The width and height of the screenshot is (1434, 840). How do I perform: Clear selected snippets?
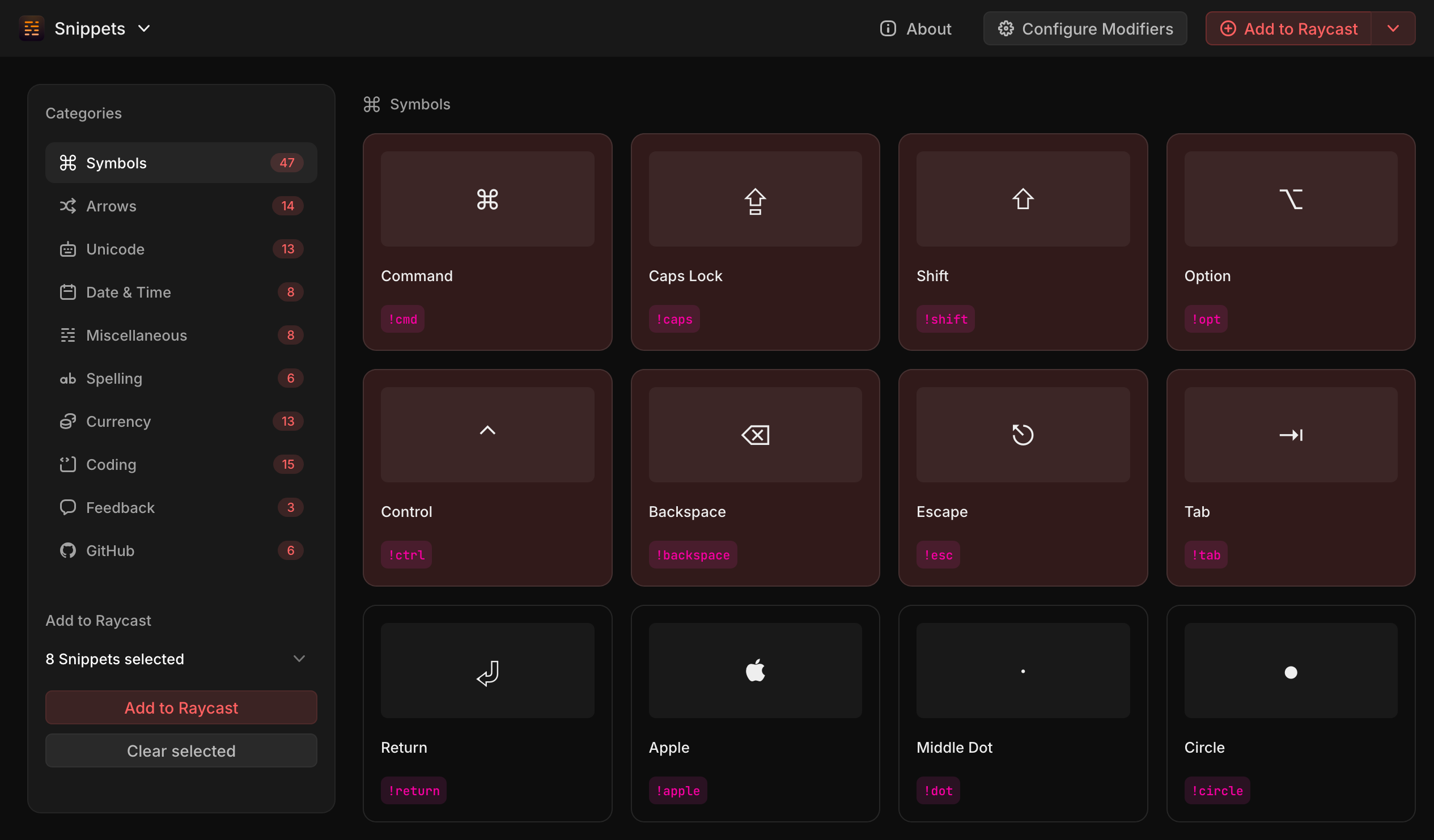(x=181, y=750)
